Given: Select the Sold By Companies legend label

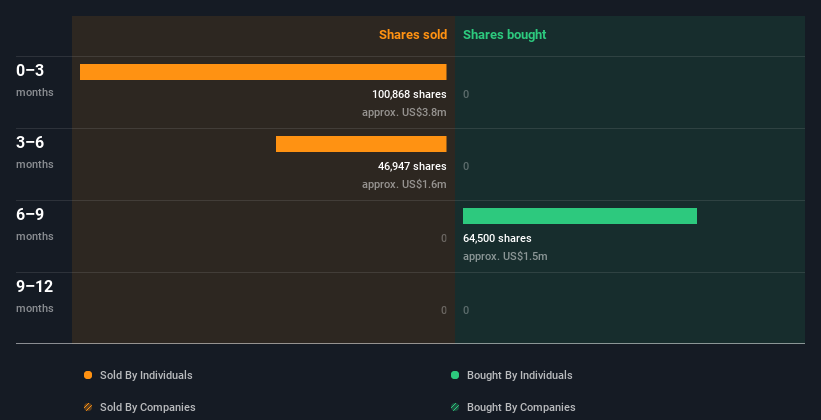Looking at the screenshot, I should 148,407.
